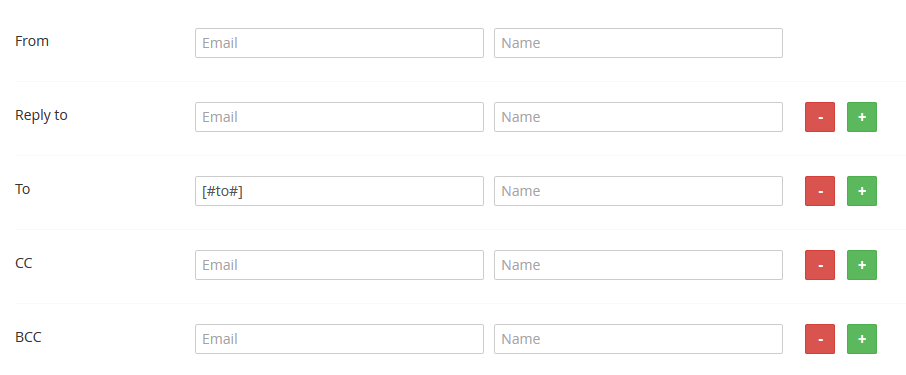Click the BCC Email input

(x=339, y=339)
